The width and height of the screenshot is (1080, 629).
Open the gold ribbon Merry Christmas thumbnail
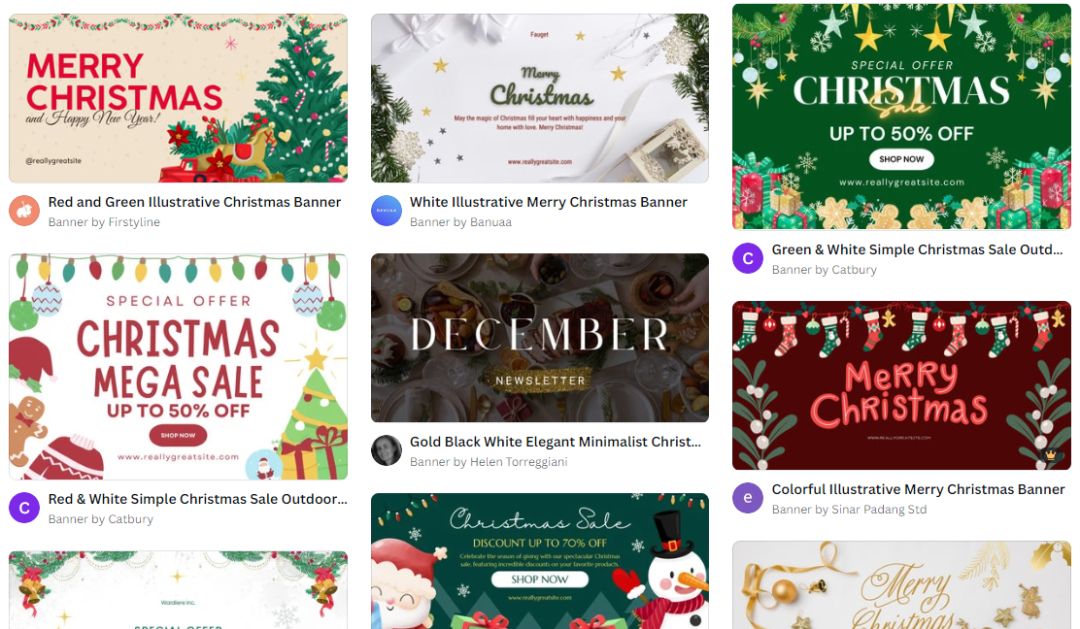pyautogui.click(x=902, y=585)
